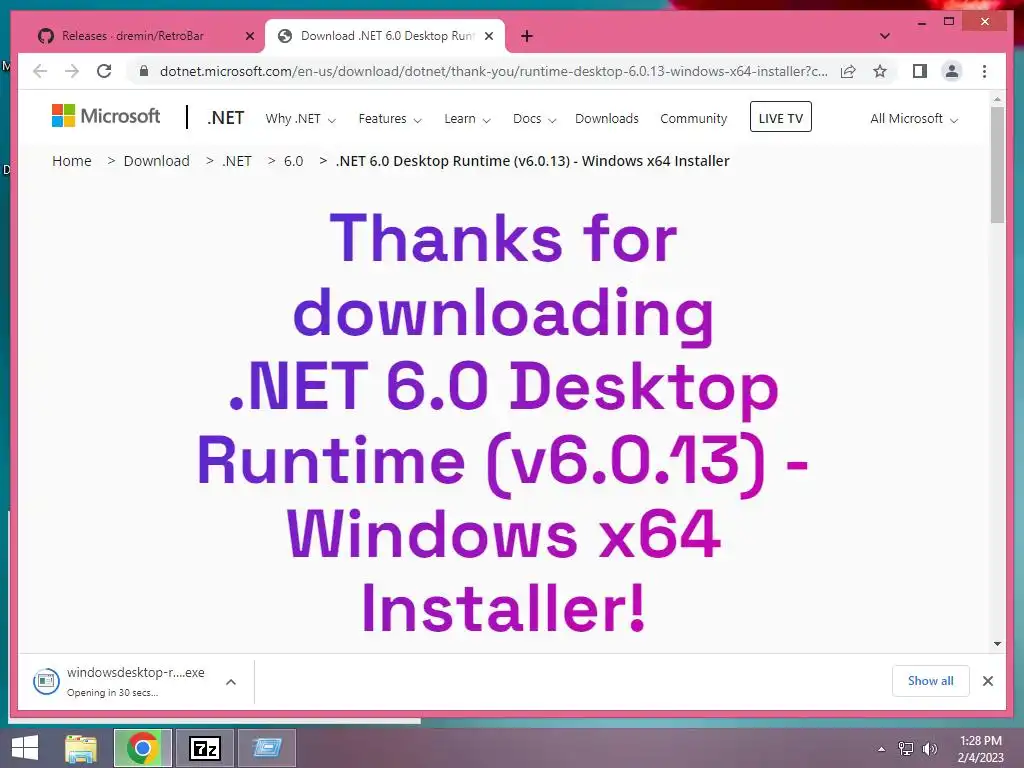Click the globe favicon on .NET tab
Image resolution: width=1024 pixels, height=768 pixels.
285,36
